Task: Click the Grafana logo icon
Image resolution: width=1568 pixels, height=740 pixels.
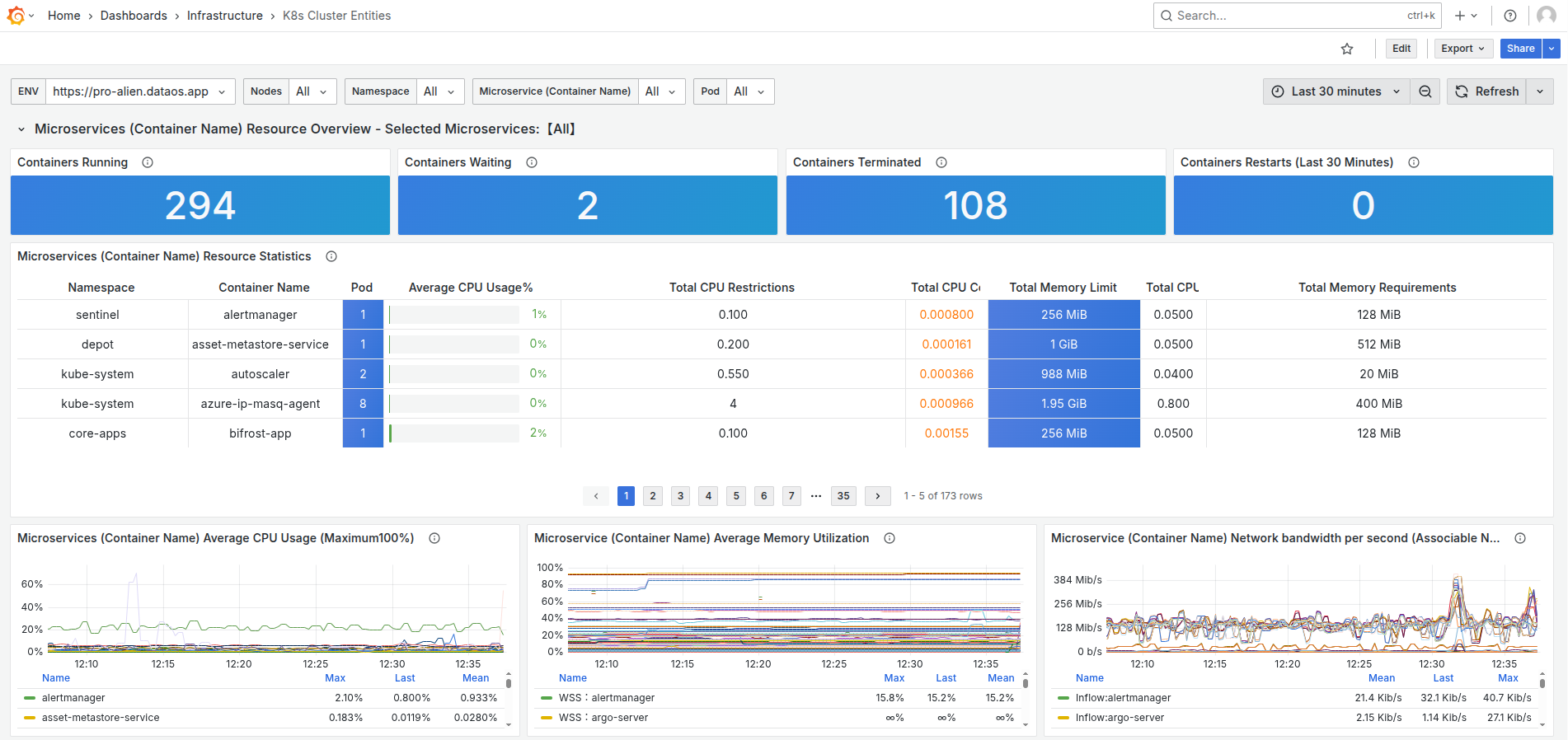Action: click(16, 16)
